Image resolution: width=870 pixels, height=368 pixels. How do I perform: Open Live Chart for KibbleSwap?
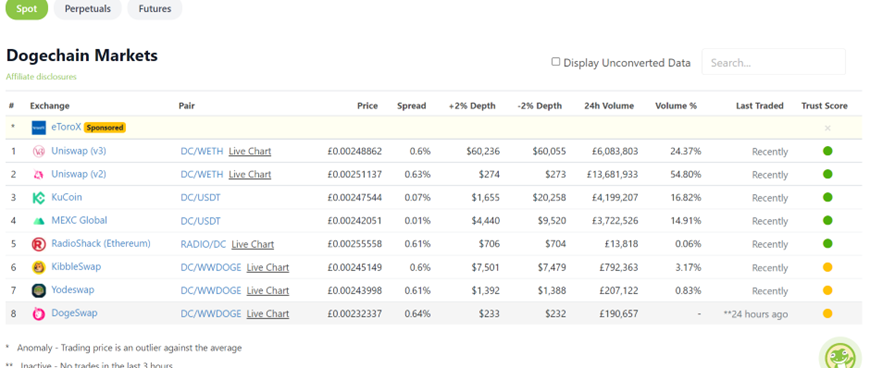(x=268, y=268)
